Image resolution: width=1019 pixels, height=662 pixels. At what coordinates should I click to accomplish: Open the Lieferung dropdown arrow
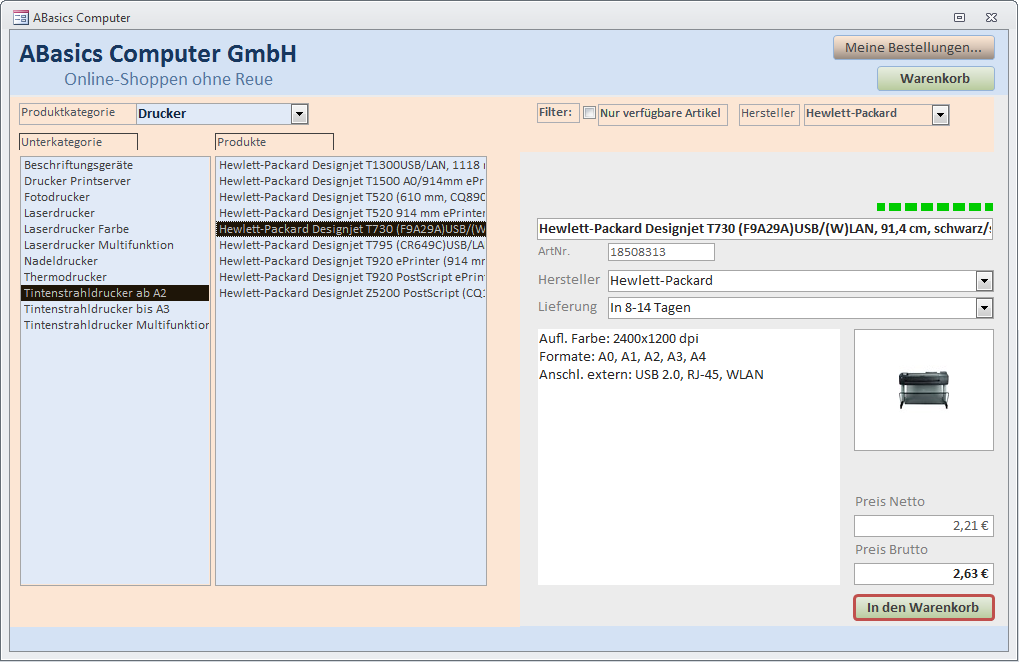[x=984, y=308]
